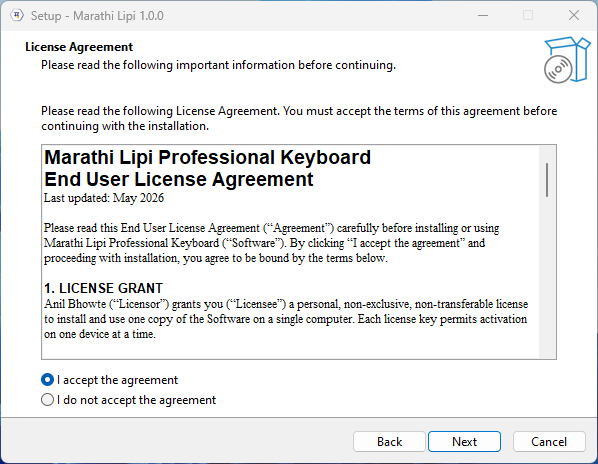Click the "on one device at a time." line
598x464 pixels.
[x=100, y=334]
